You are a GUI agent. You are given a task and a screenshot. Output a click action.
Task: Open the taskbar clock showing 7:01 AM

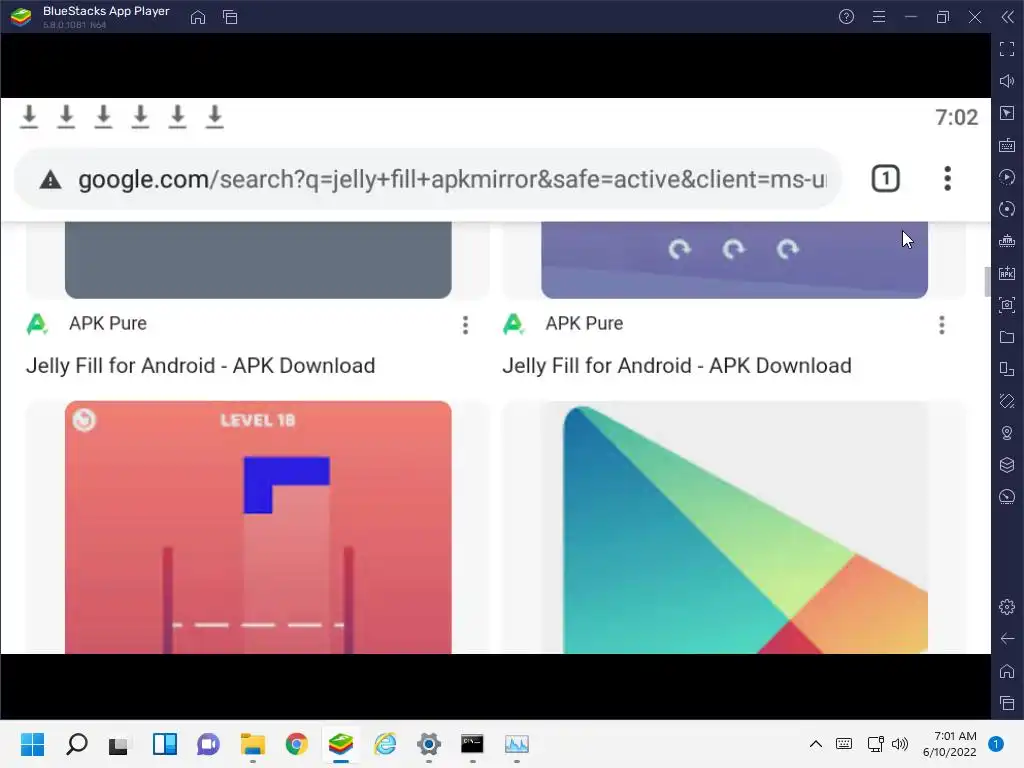950,744
